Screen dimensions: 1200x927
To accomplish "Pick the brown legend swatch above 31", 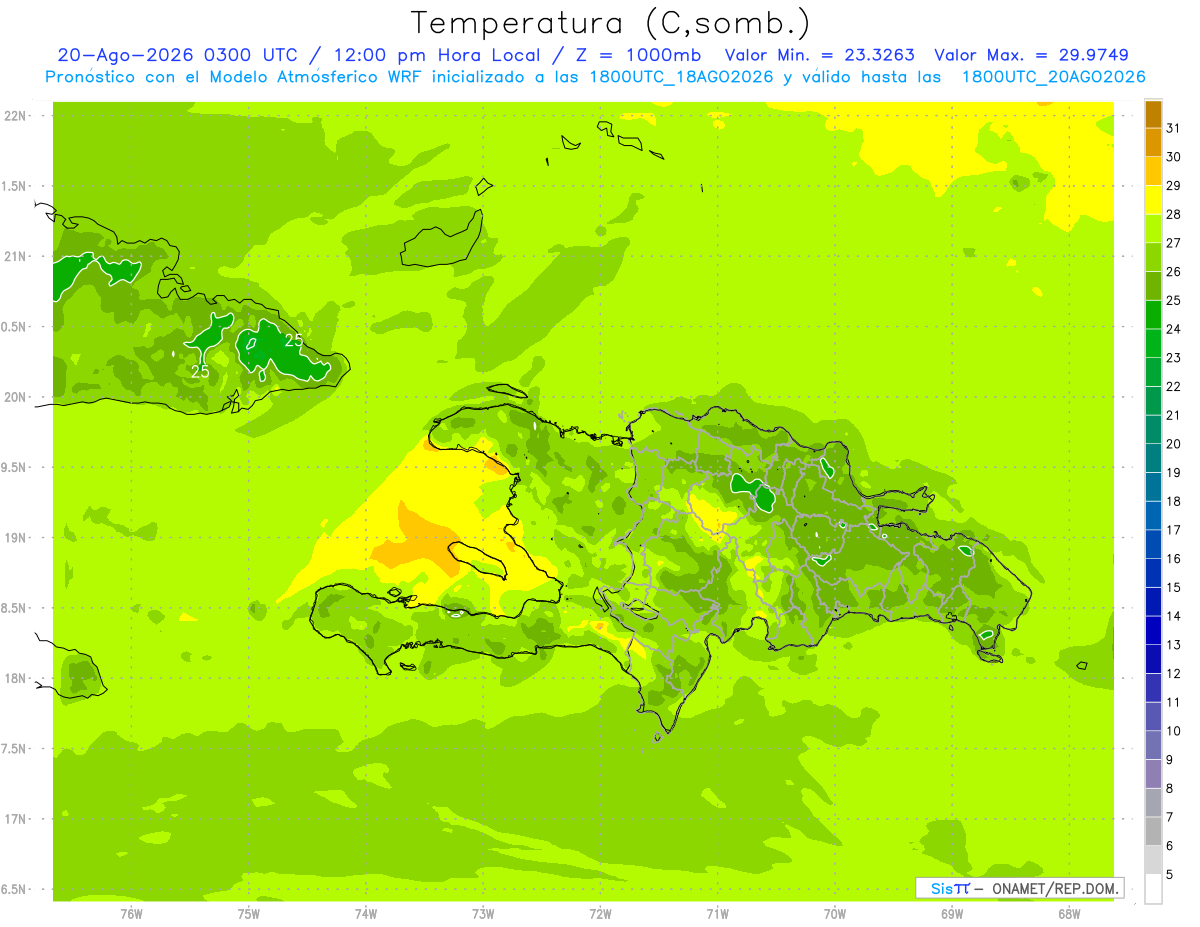I will (x=1153, y=114).
